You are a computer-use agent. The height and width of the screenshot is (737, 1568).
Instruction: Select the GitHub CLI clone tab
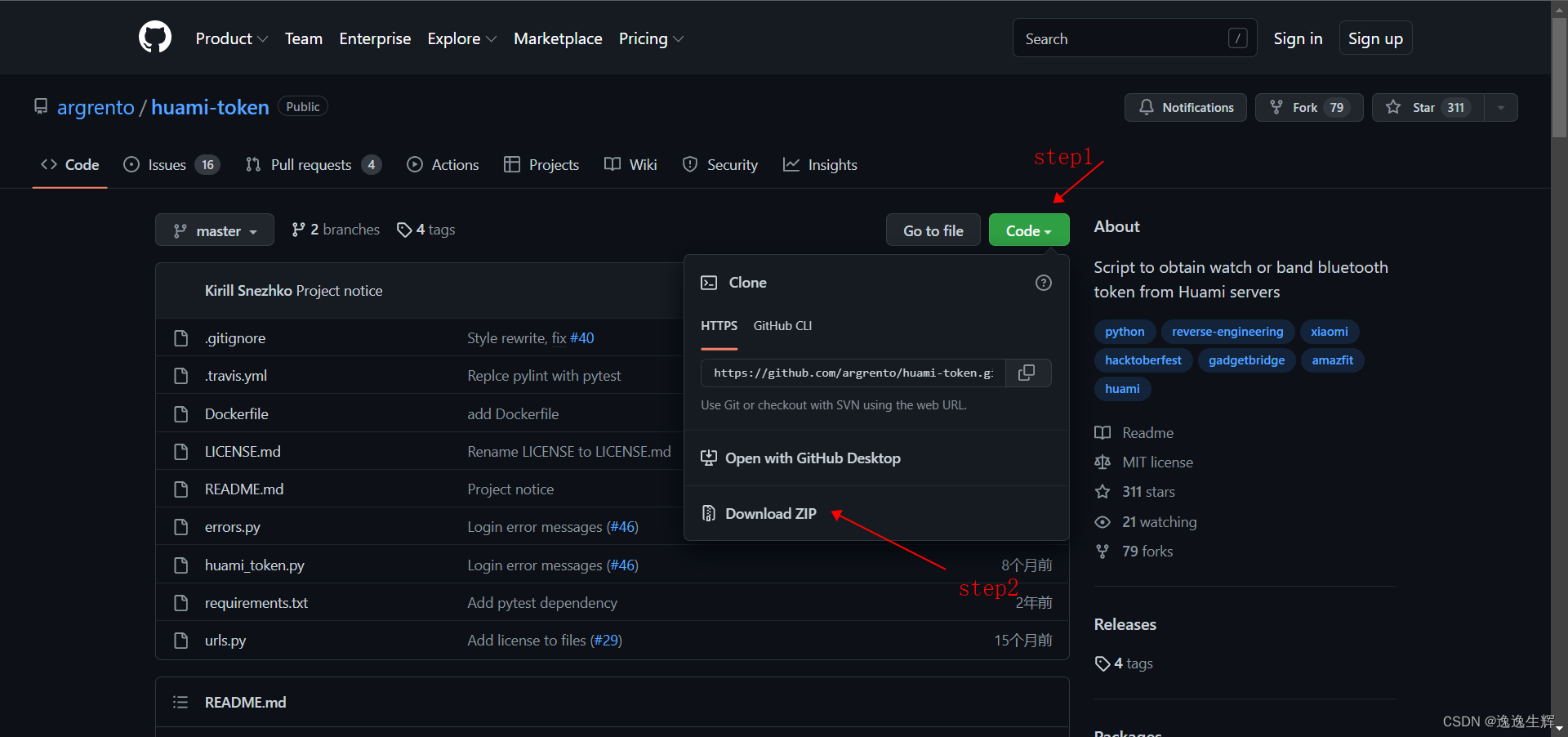coord(782,326)
